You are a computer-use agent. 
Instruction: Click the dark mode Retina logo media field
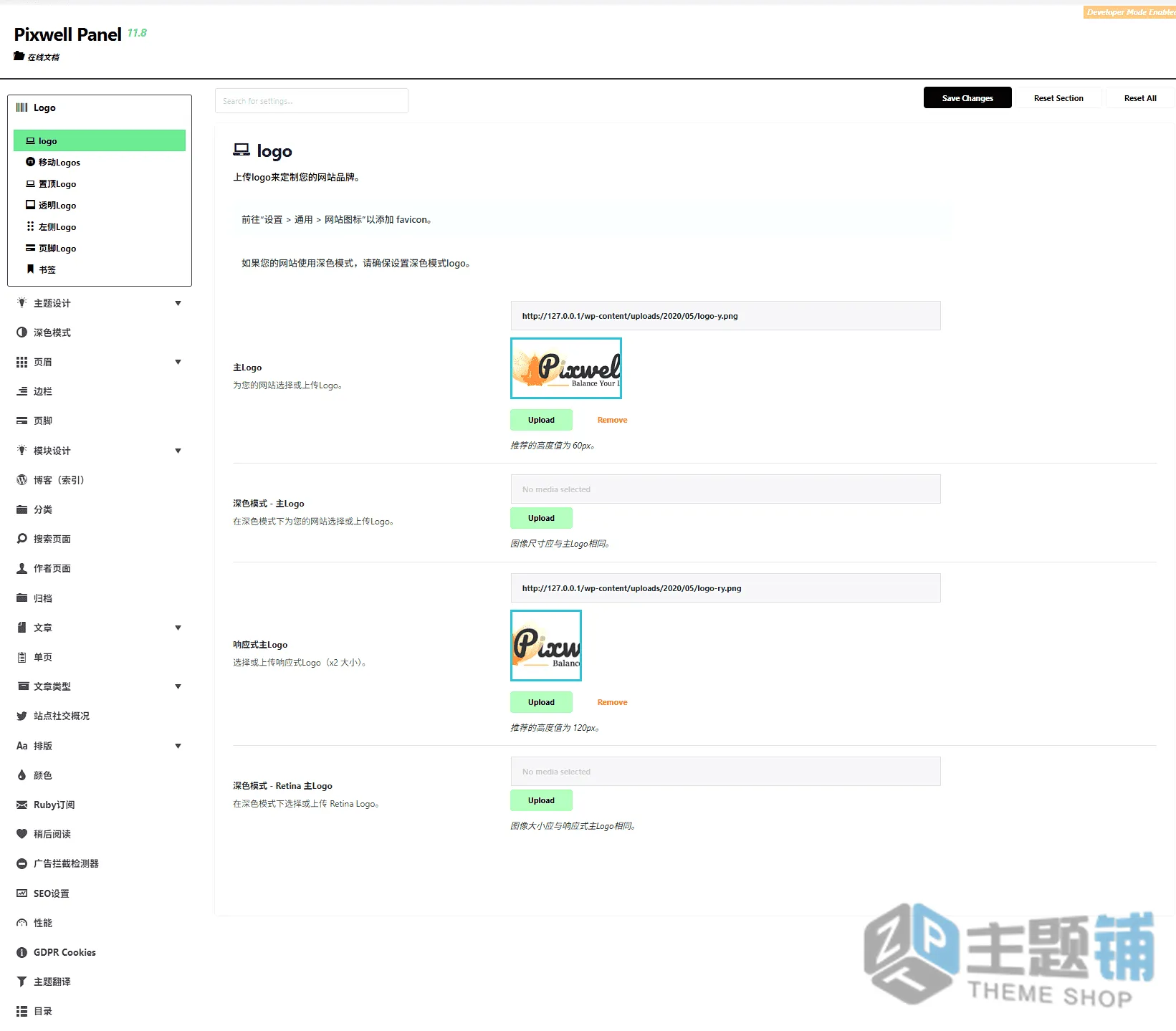tap(725, 772)
